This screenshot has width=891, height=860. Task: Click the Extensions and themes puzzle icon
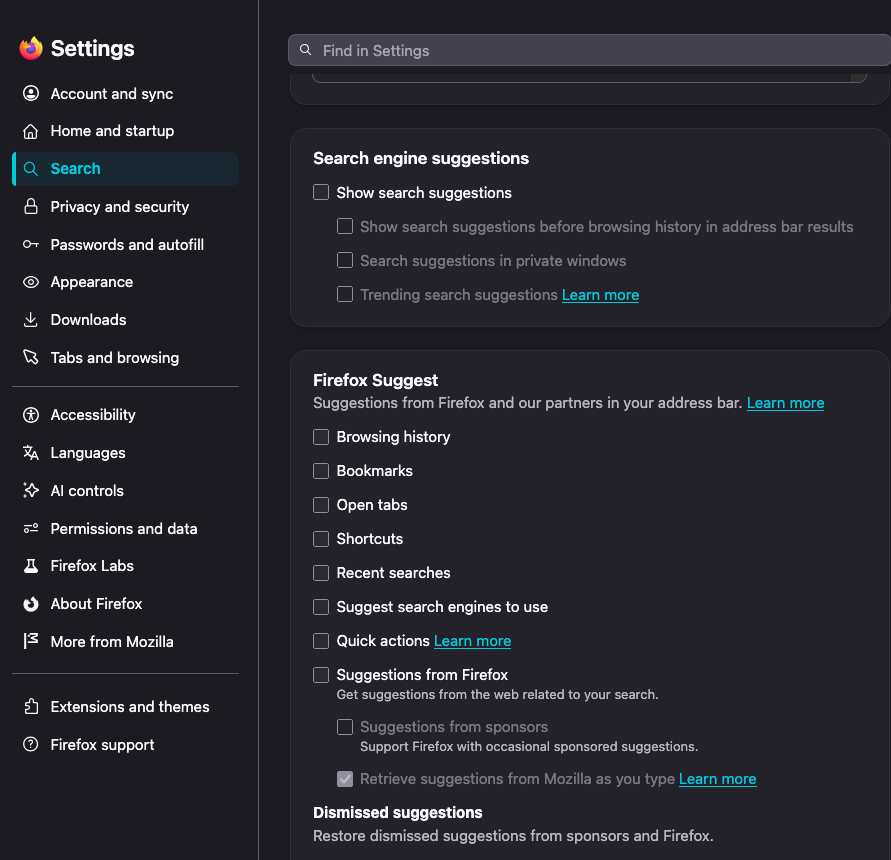tap(31, 707)
